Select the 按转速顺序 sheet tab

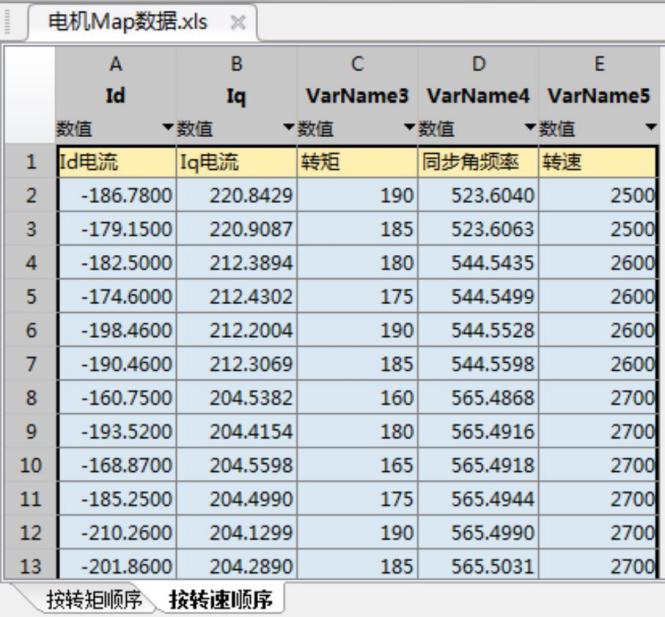[x=219, y=600]
